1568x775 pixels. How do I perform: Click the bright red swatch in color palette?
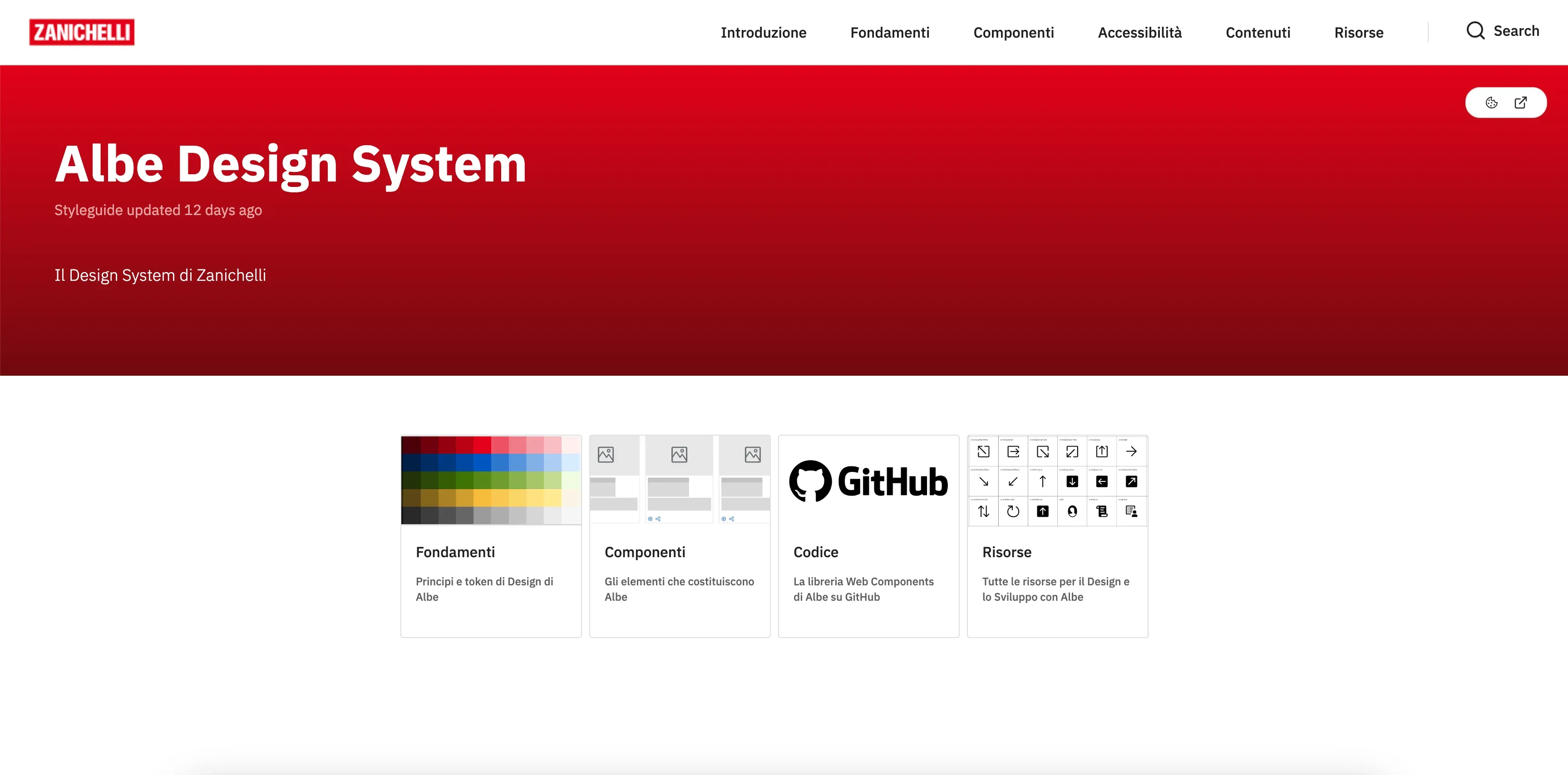(482, 445)
